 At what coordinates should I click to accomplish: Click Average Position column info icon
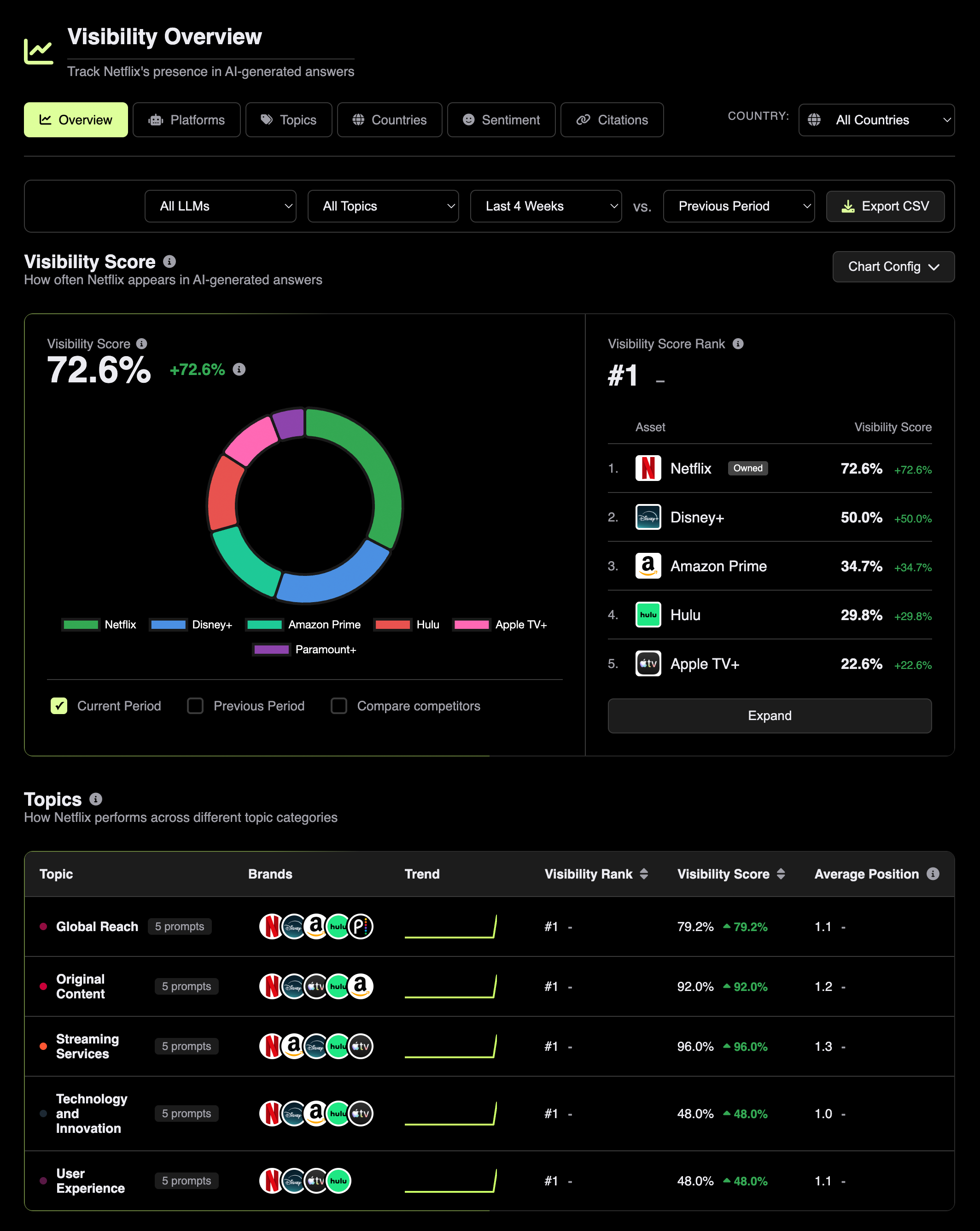933,873
